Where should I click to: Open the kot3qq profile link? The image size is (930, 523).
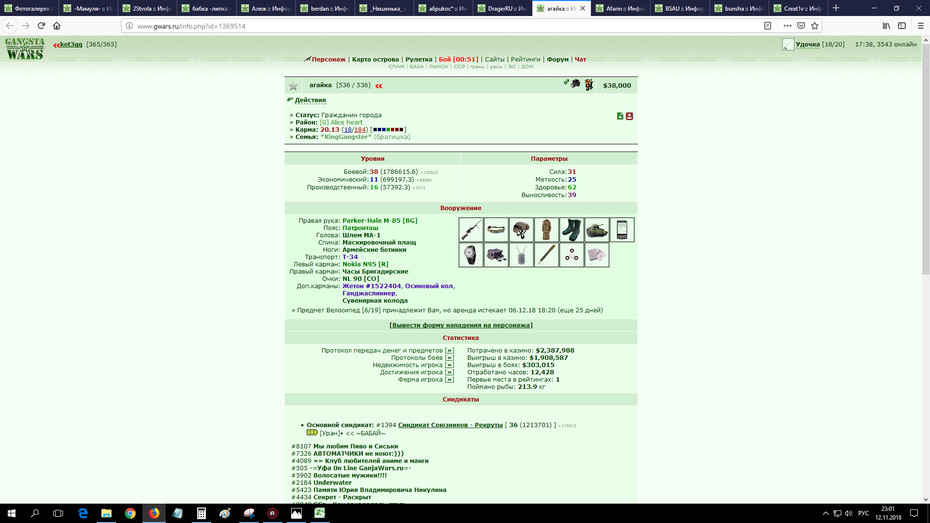(x=71, y=44)
